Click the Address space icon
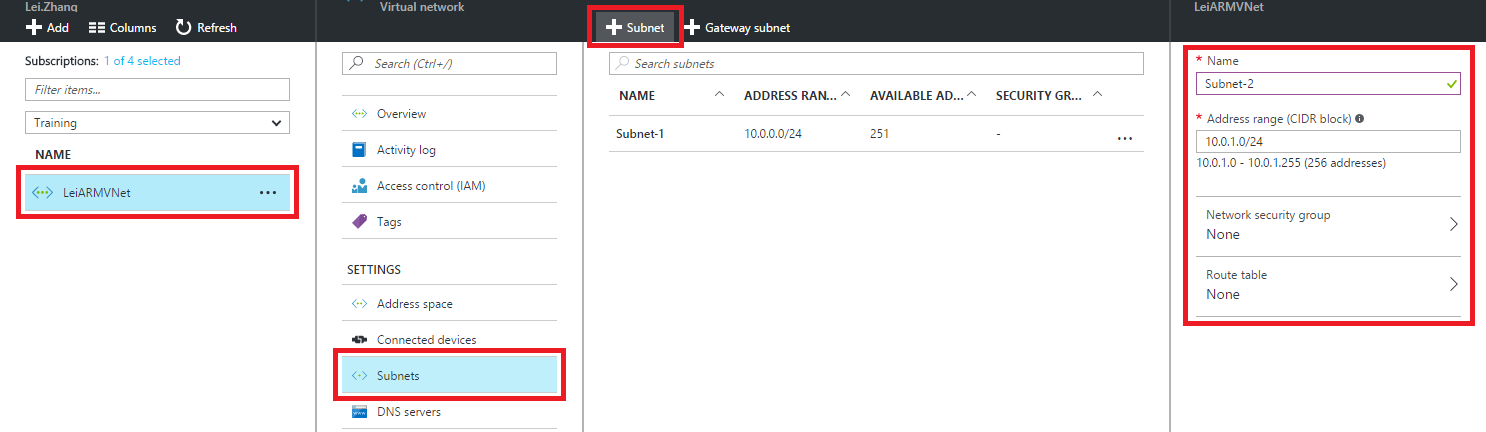This screenshot has height=432, width=1486. [x=360, y=304]
